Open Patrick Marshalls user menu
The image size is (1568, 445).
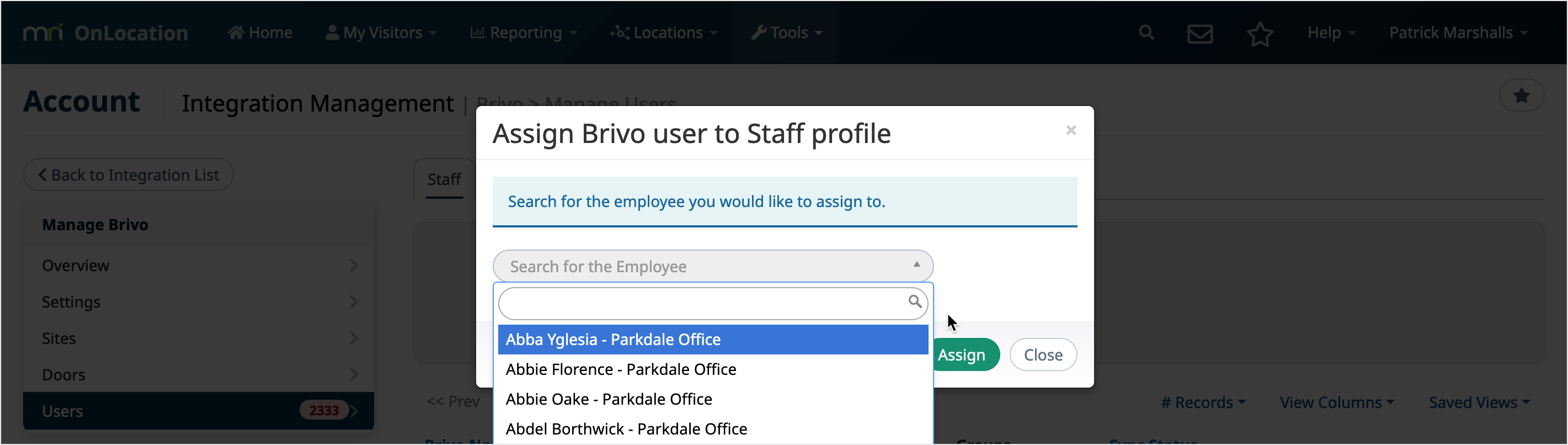[x=1458, y=33]
